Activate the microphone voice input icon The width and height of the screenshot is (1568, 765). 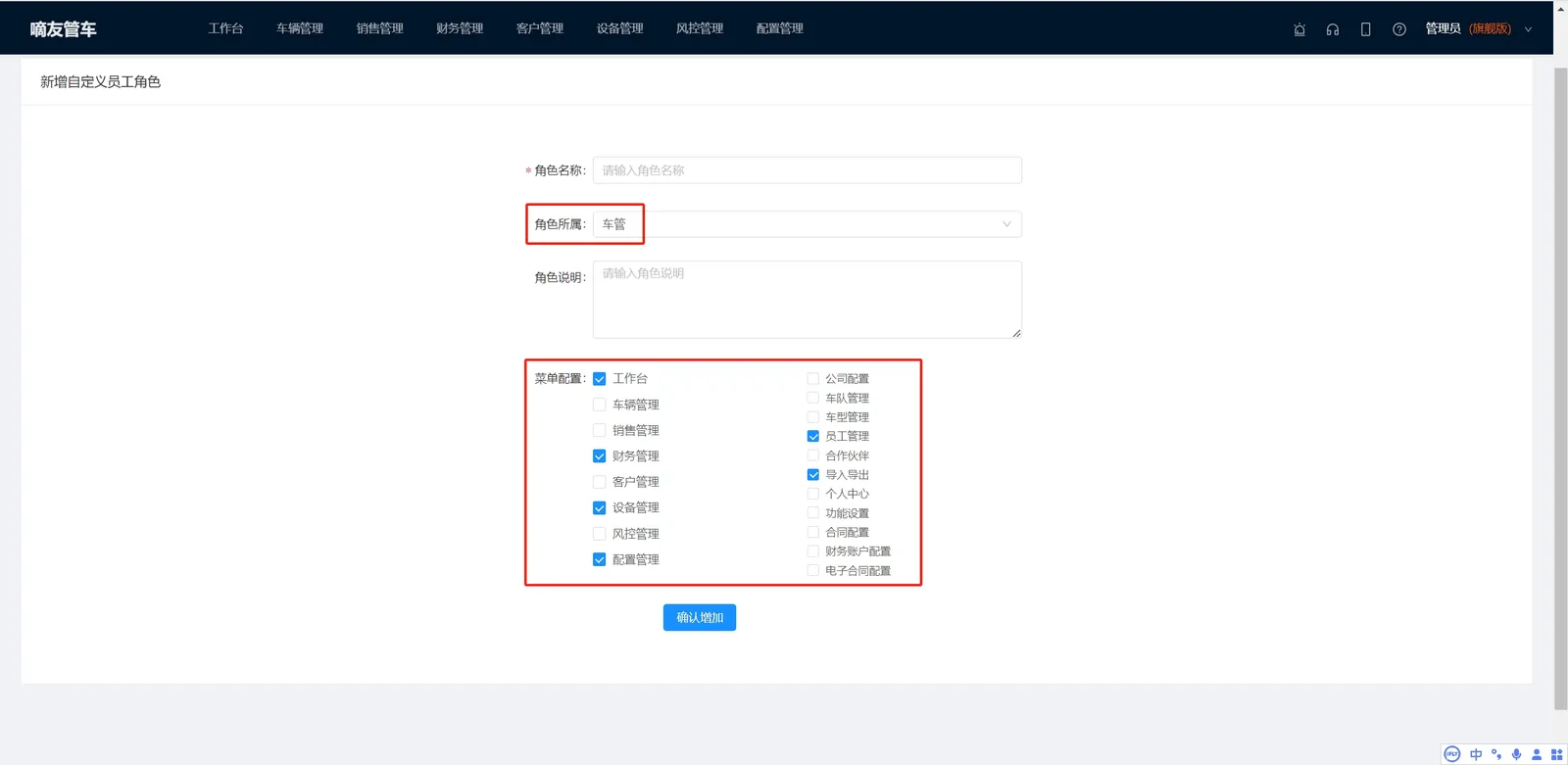1517,754
